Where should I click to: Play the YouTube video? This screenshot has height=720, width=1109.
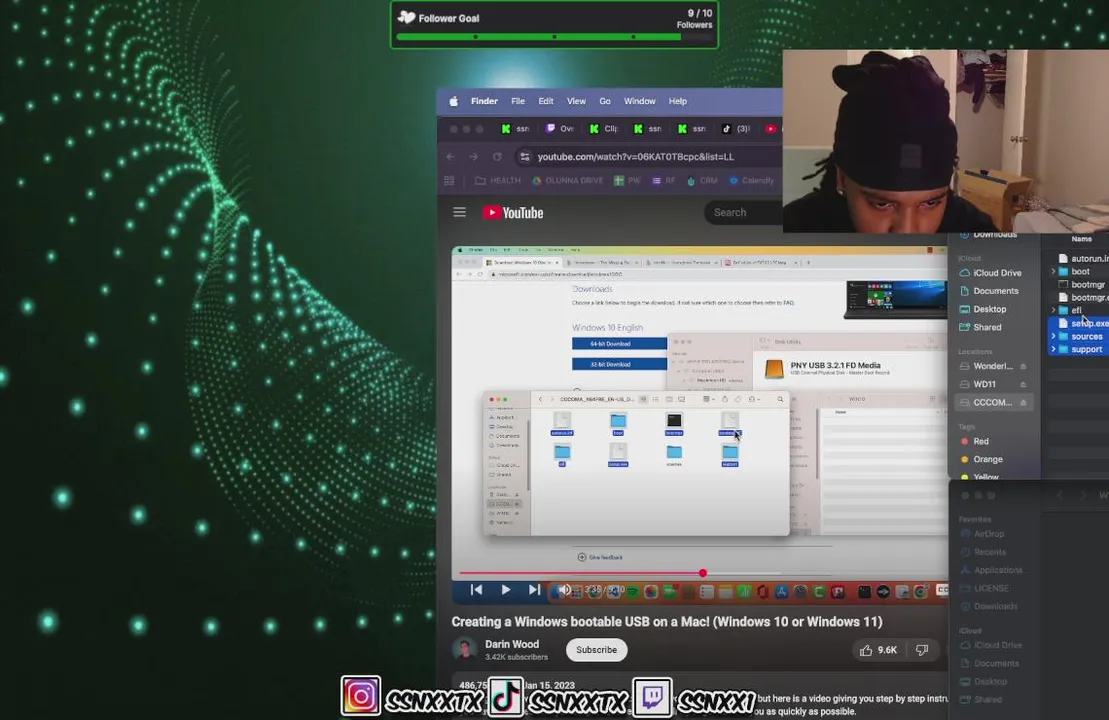tap(506, 589)
